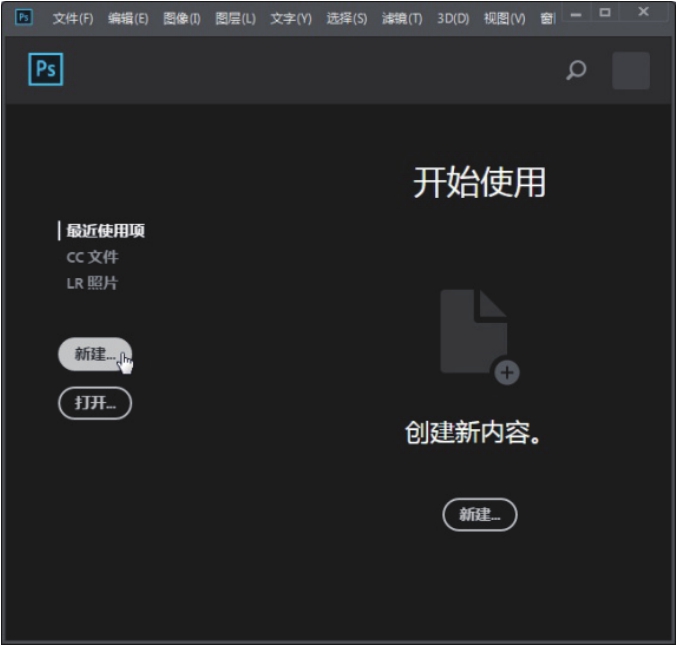Select the 最近使用项 list in sidebar
This screenshot has height=645, width=676.
(106, 231)
